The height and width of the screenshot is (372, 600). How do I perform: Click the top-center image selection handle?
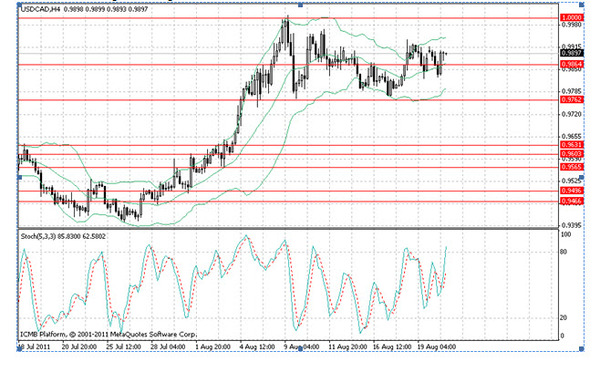pos(300,5)
